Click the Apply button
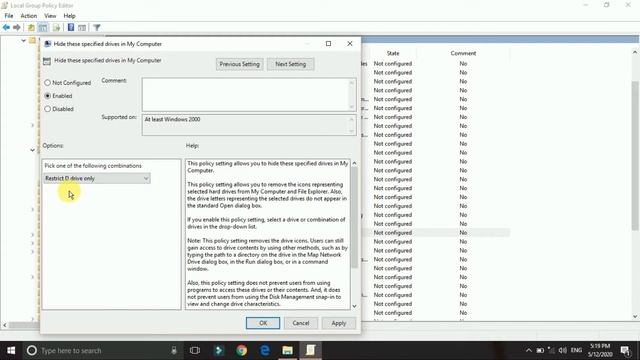 [x=339, y=323]
